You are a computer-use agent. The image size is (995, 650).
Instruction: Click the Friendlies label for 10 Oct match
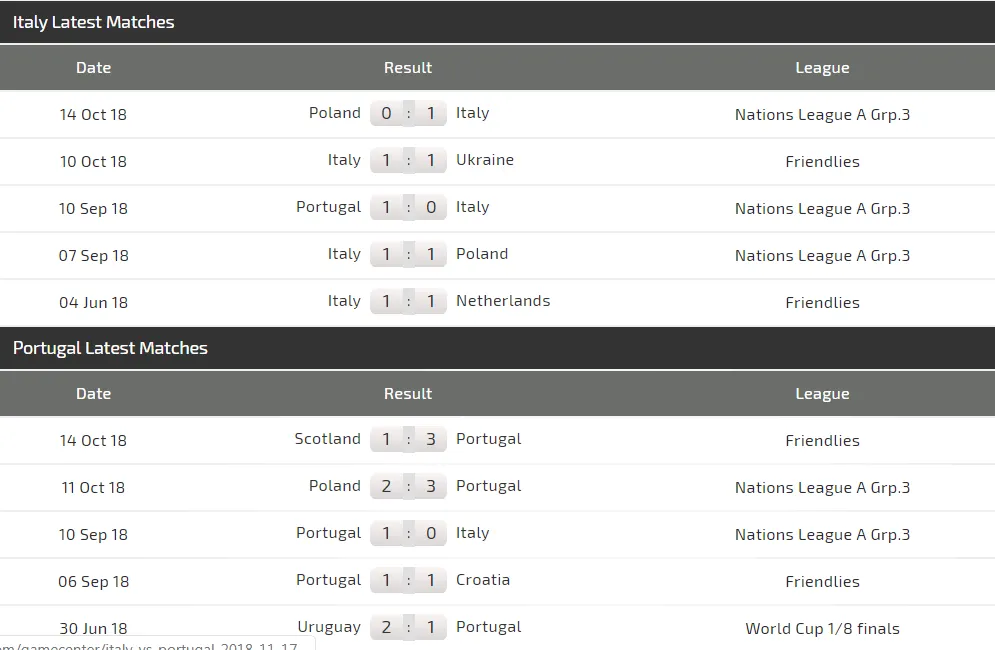tap(822, 161)
